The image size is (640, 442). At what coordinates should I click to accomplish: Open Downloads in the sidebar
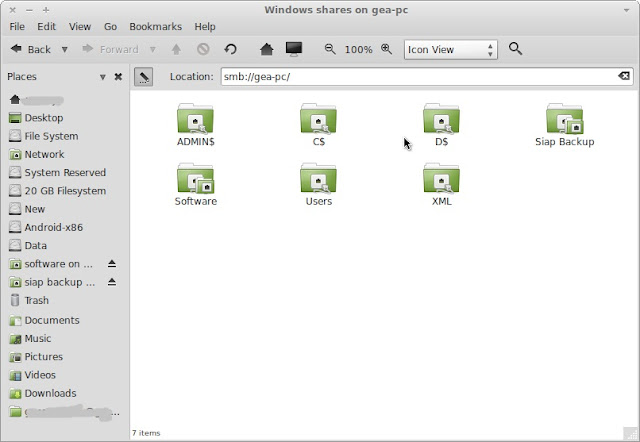(x=42, y=393)
